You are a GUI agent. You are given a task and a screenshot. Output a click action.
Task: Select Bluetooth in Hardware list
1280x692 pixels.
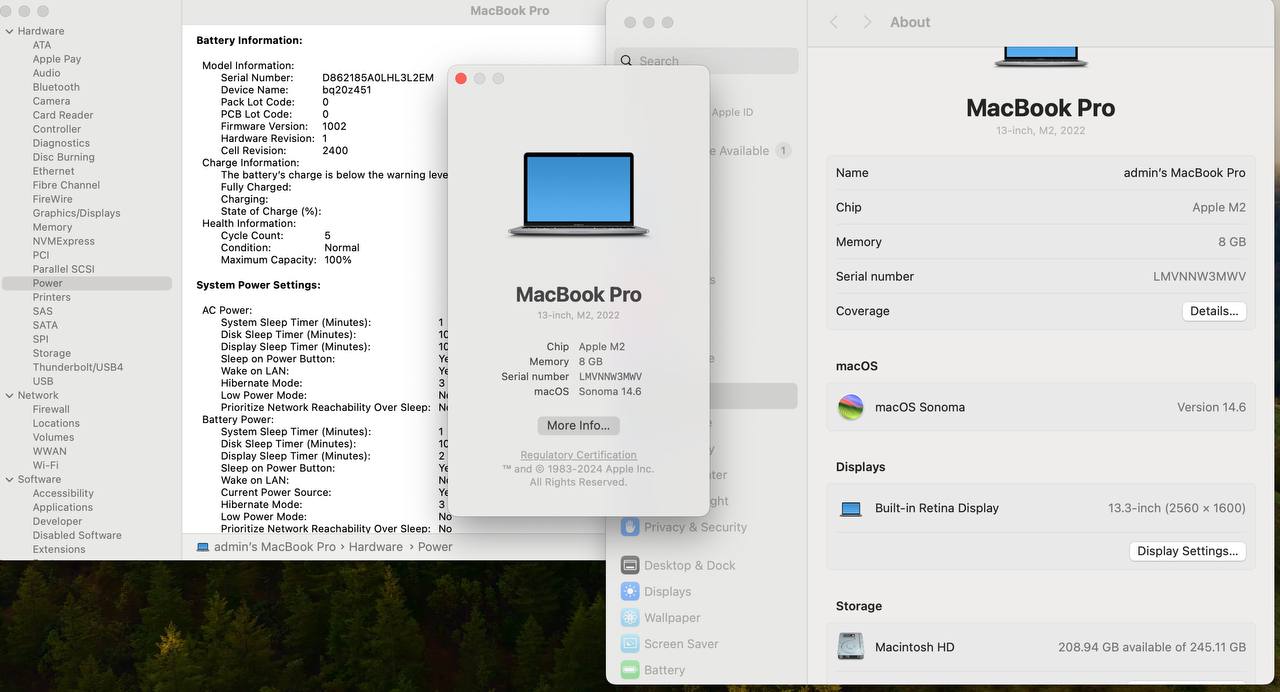click(x=56, y=87)
